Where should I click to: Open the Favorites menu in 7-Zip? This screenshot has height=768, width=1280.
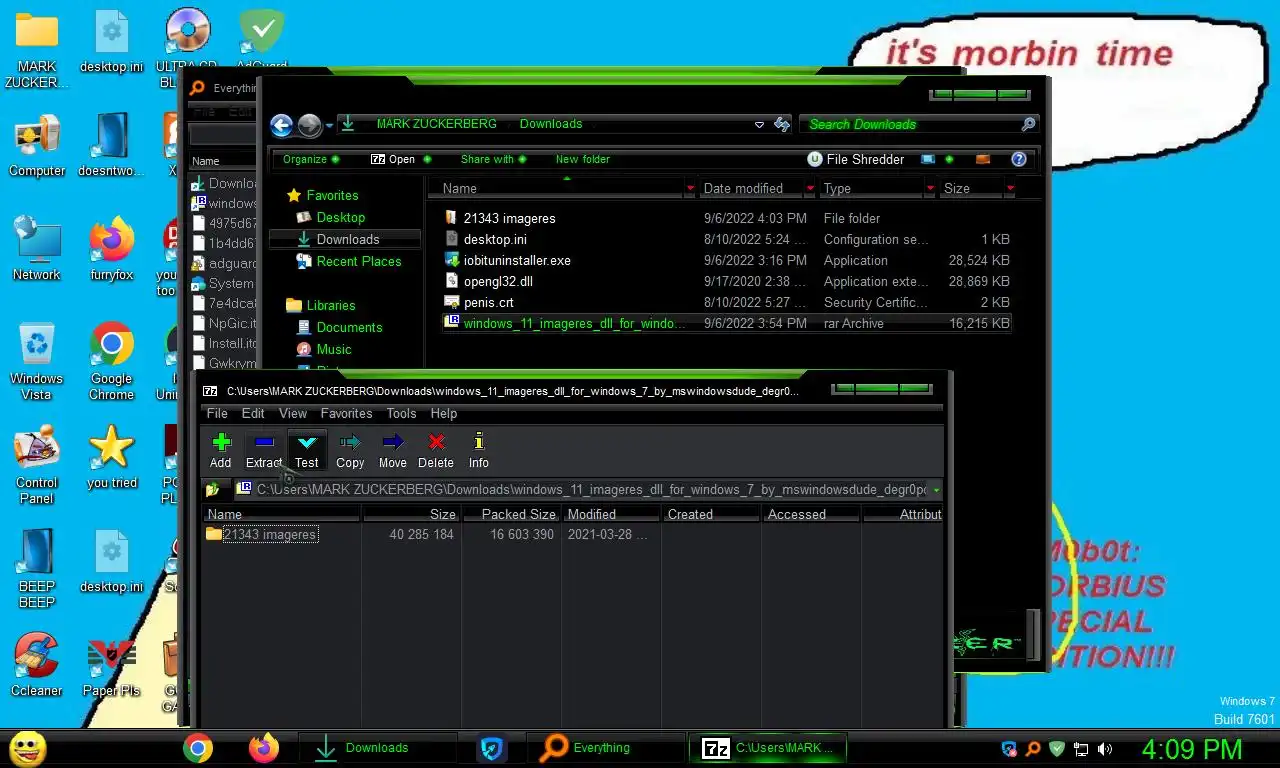[346, 413]
